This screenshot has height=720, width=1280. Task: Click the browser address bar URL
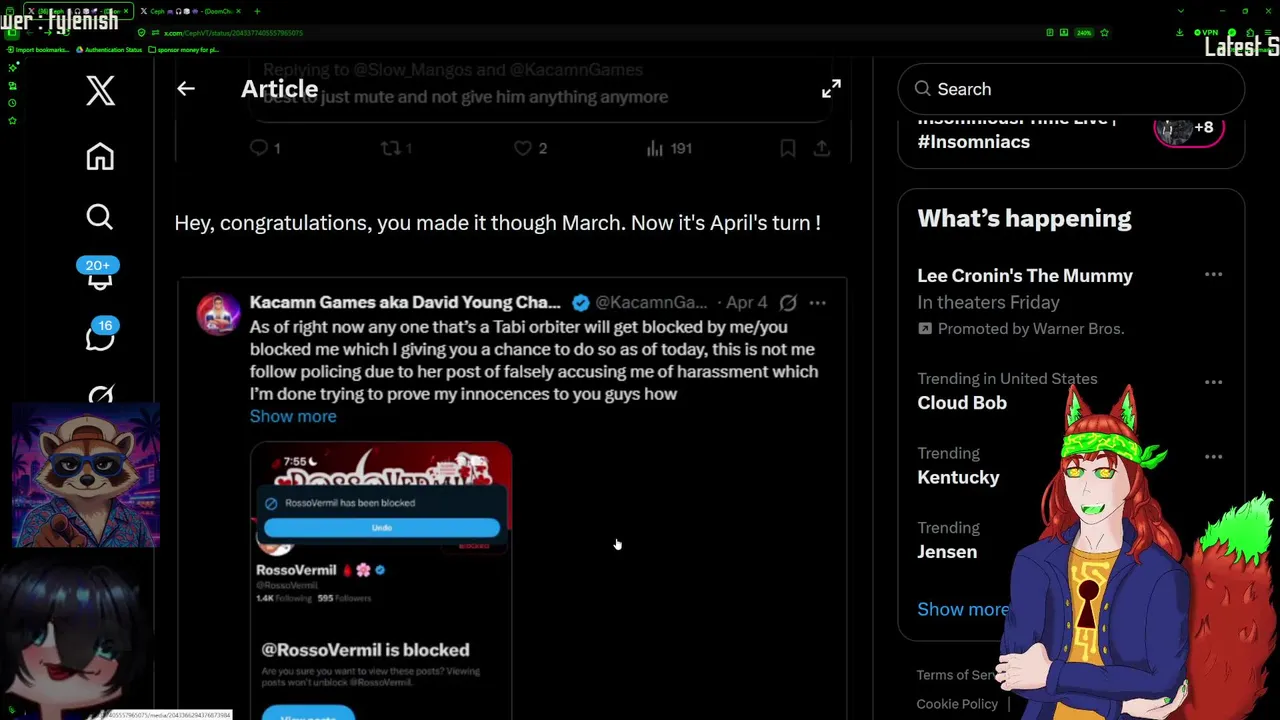233,33
